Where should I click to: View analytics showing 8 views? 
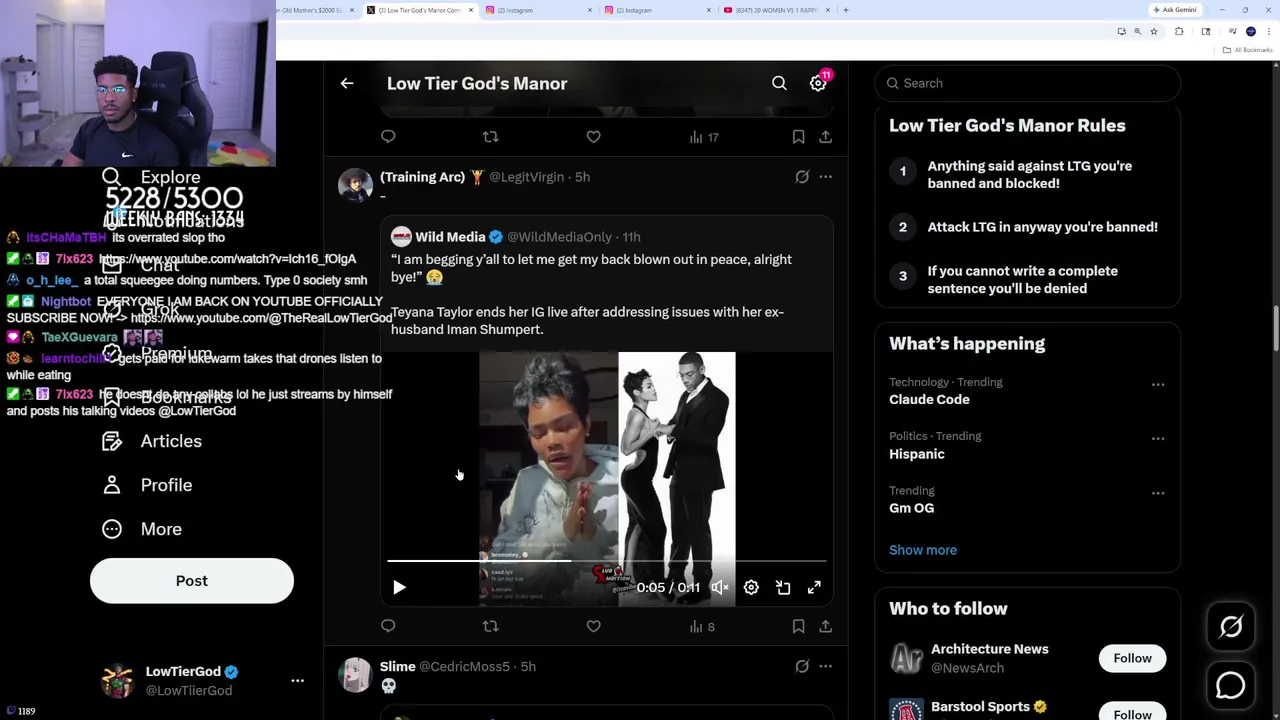click(702, 627)
